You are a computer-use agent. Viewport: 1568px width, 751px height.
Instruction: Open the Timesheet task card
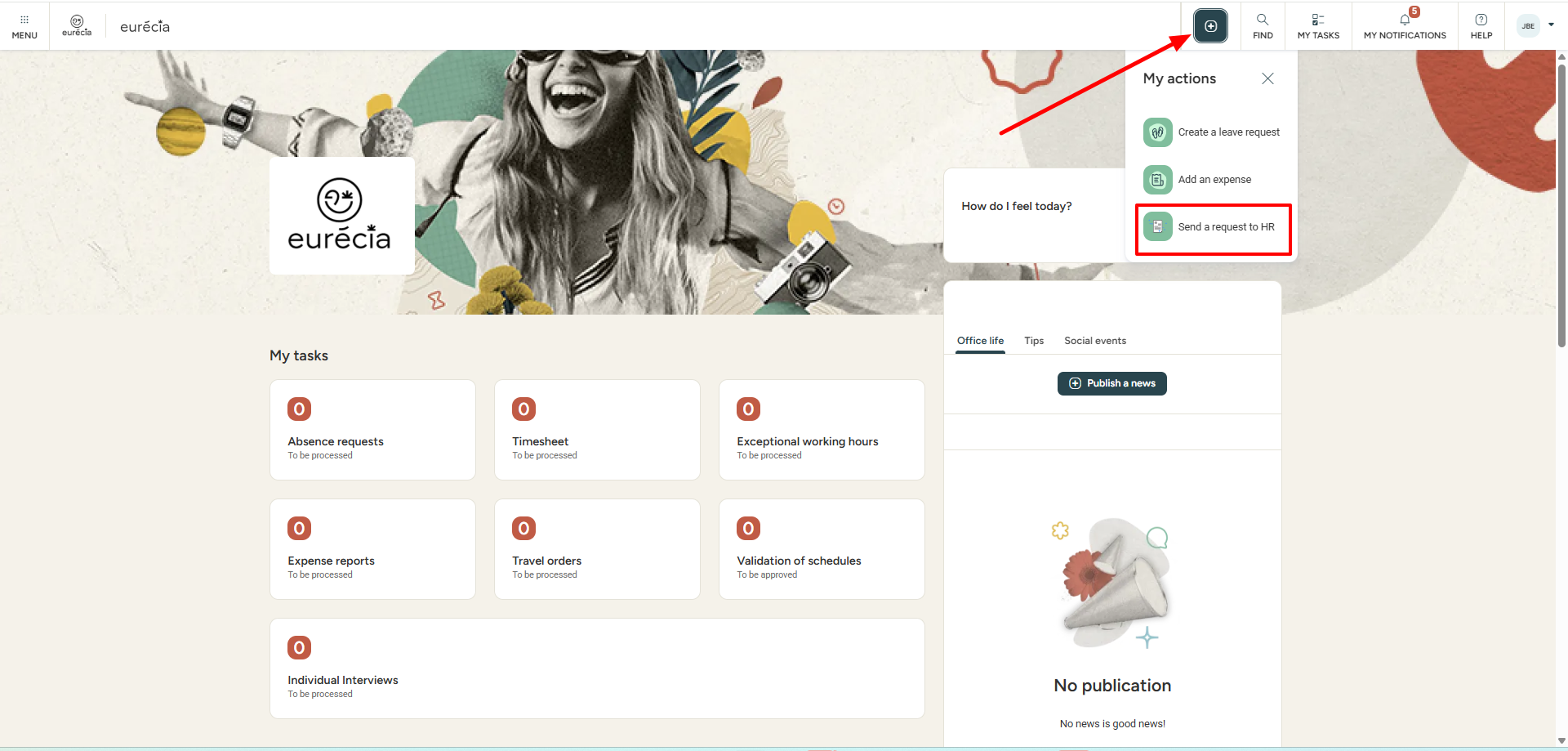(x=597, y=430)
